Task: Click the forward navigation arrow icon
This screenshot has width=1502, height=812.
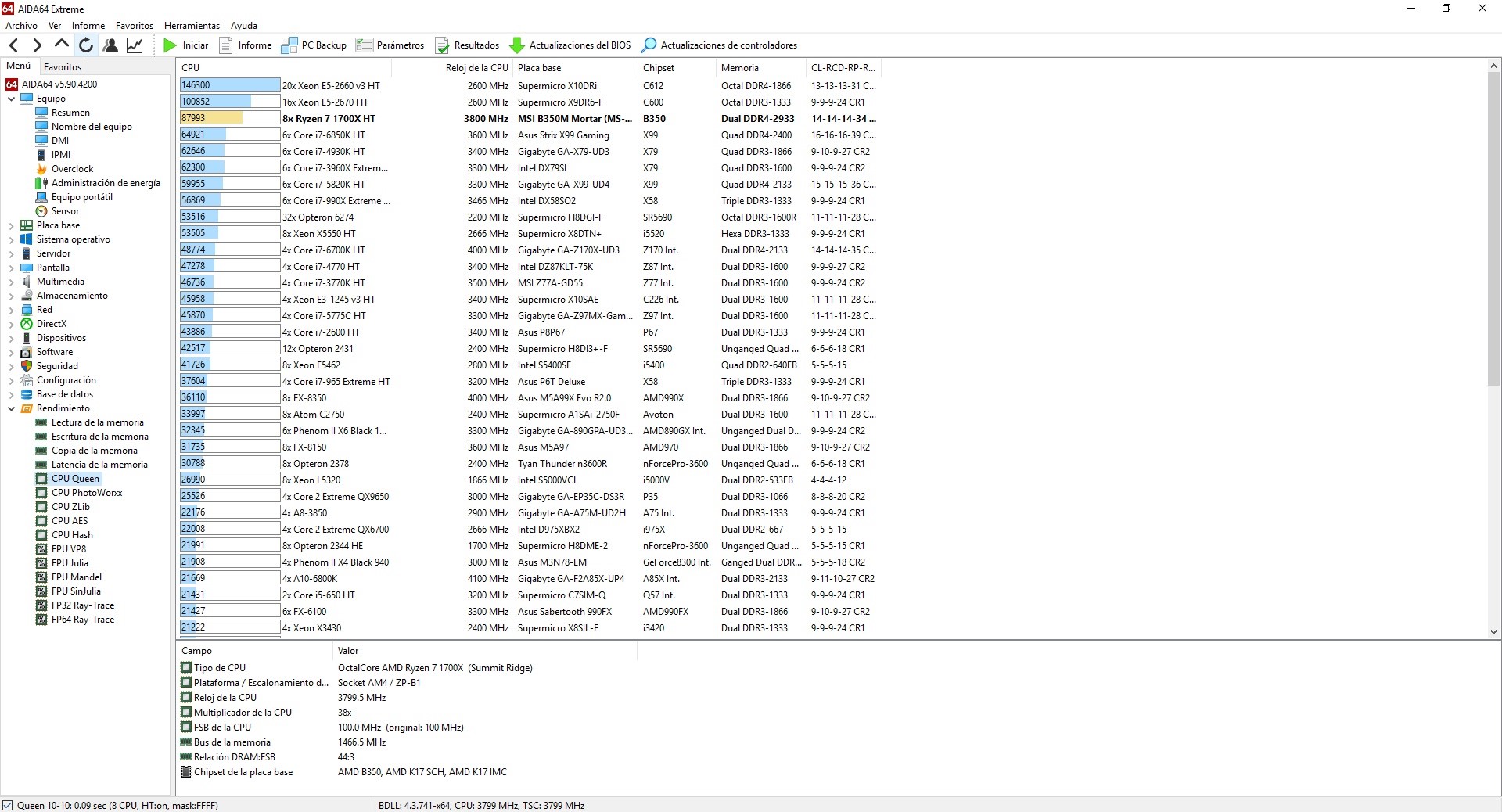Action: tap(37, 45)
